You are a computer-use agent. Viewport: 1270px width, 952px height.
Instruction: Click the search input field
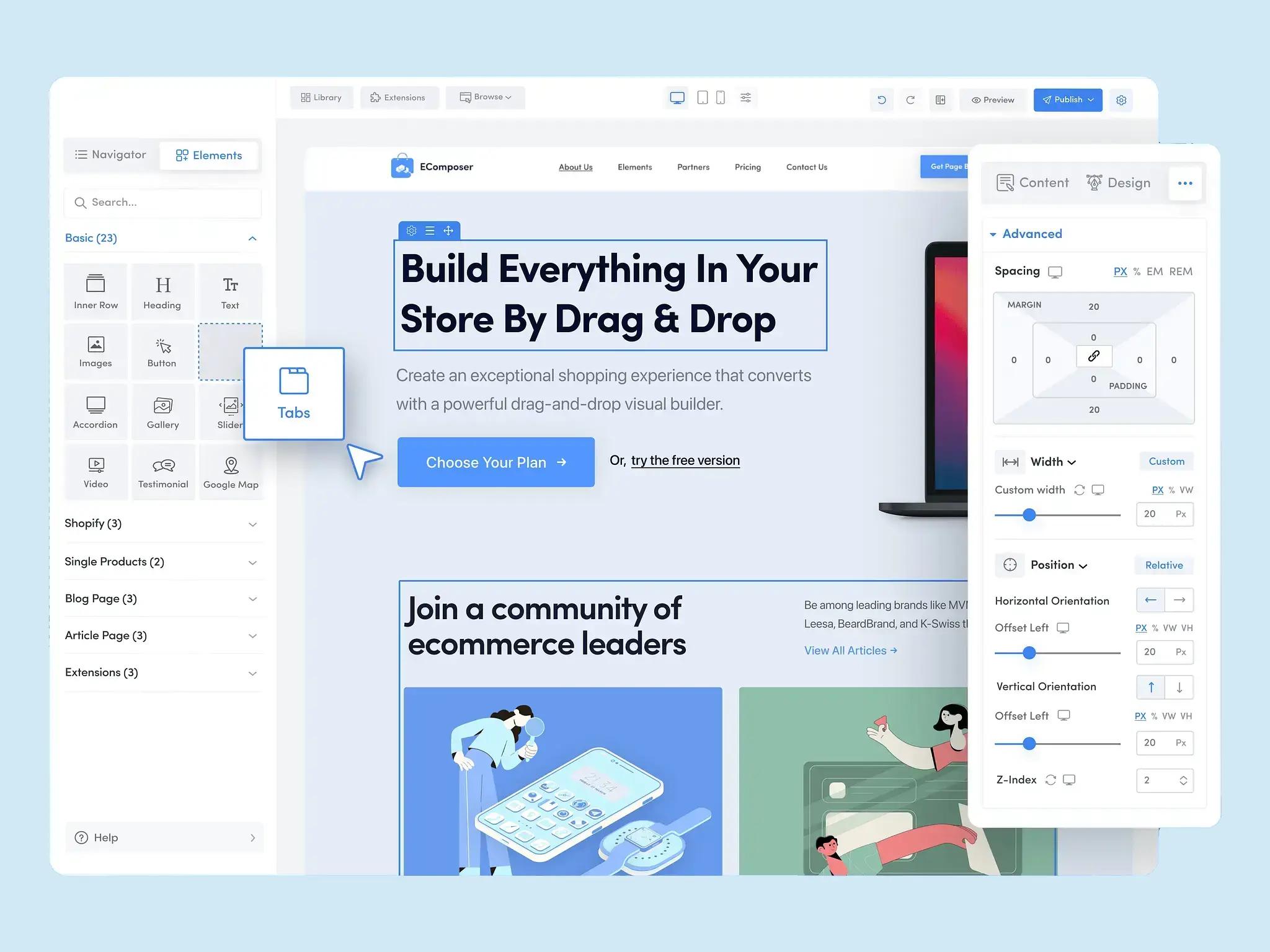click(x=163, y=202)
